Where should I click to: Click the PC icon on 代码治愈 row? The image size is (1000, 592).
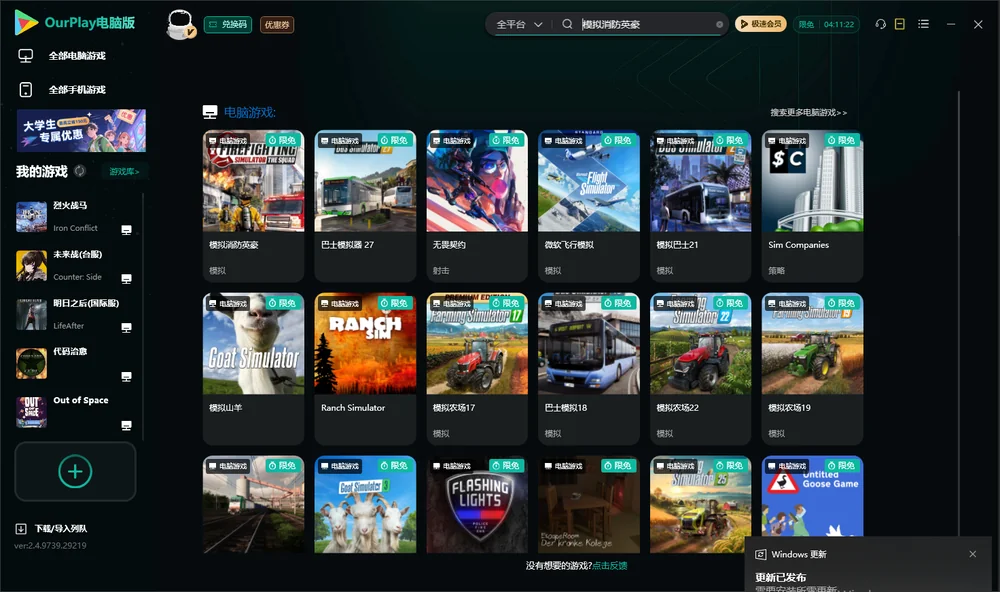pyautogui.click(x=126, y=377)
